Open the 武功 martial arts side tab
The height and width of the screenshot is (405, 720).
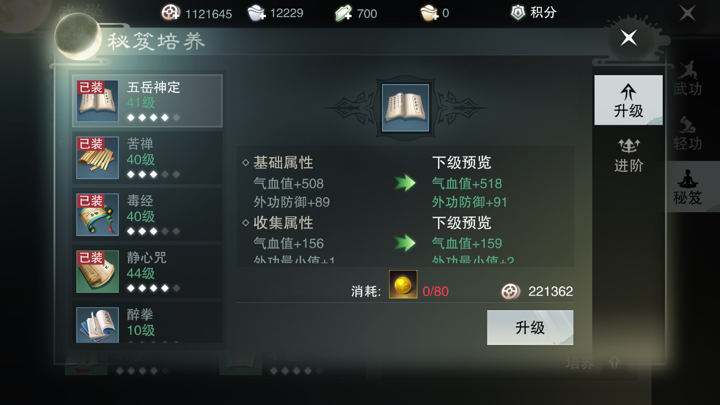[687, 79]
